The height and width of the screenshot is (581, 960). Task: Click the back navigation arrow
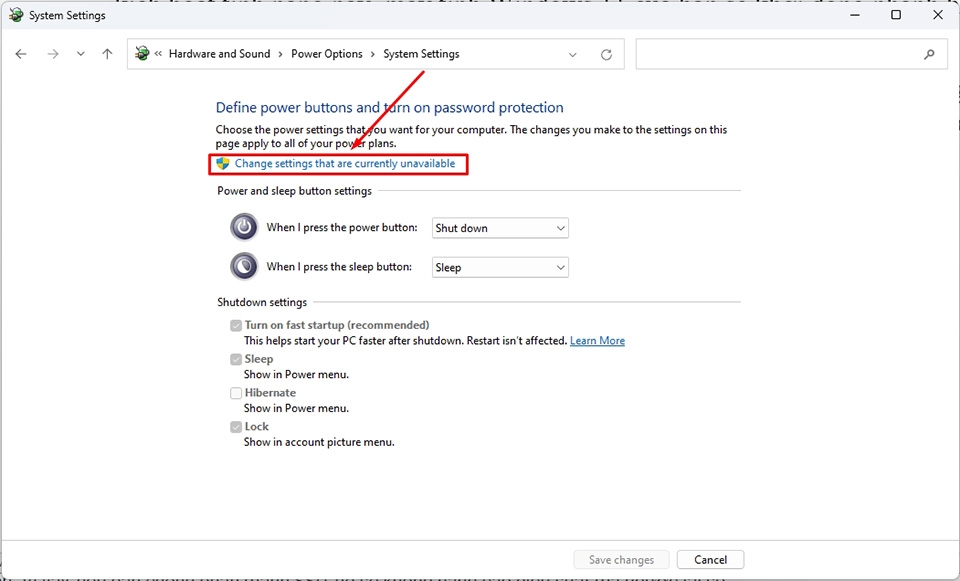click(x=21, y=53)
